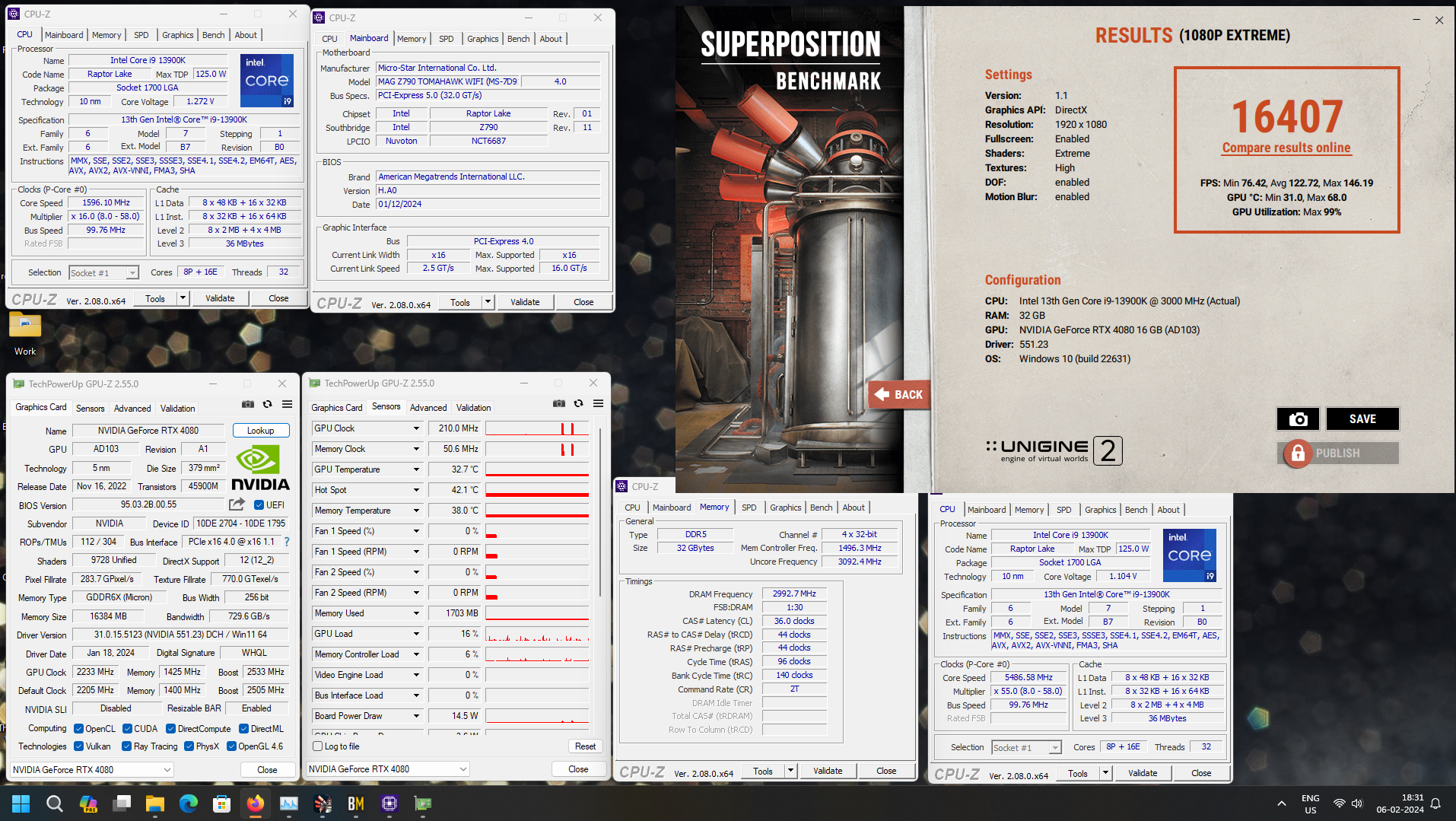Toggle the CUDA checkbox

(x=127, y=728)
